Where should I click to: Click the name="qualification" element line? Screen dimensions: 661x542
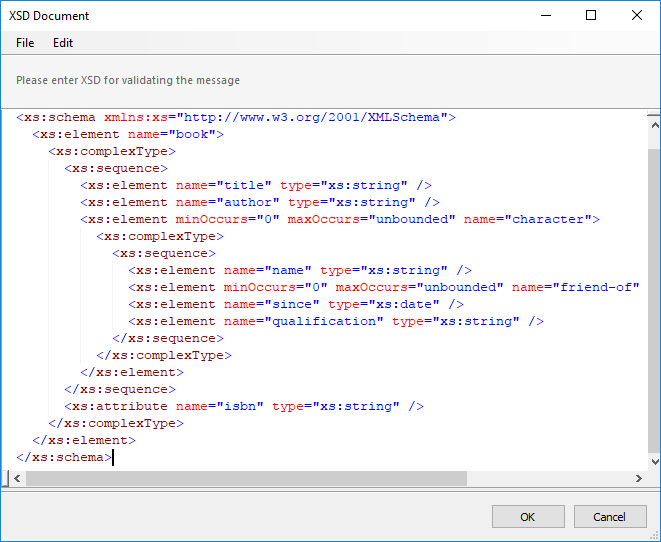pyautogui.click(x=336, y=321)
